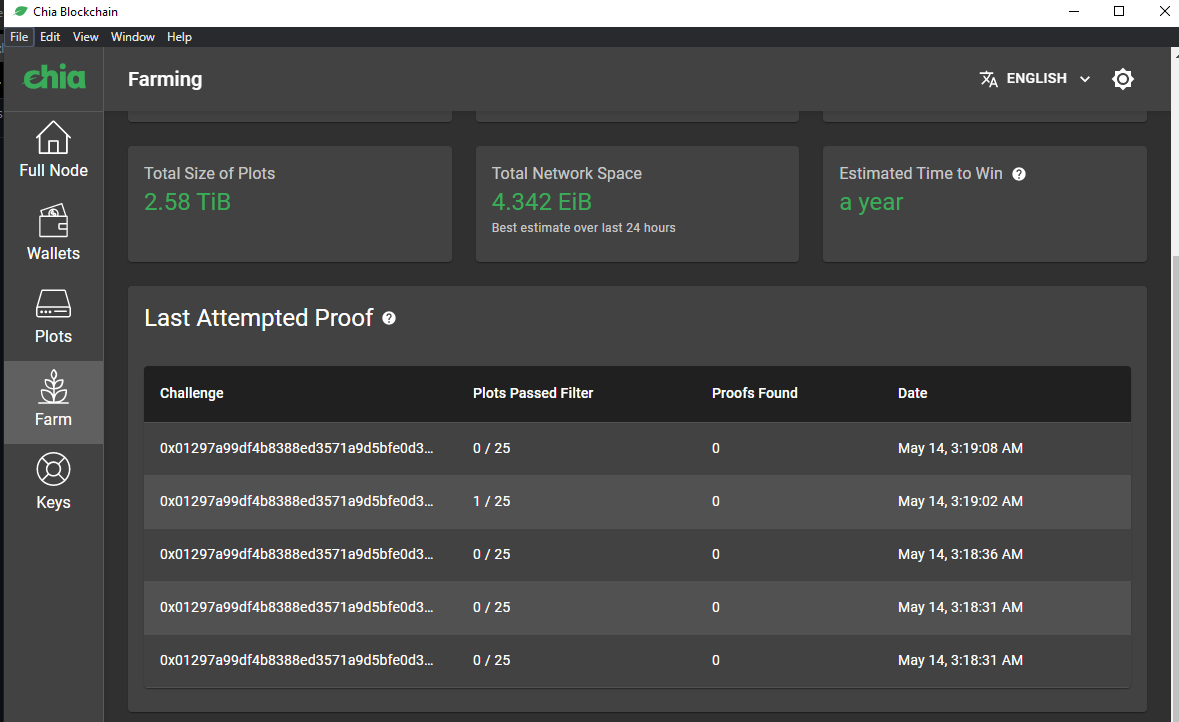This screenshot has width=1179, height=722.
Task: Select challenge hash in the 3:19:08 AM row
Action: click(296, 448)
